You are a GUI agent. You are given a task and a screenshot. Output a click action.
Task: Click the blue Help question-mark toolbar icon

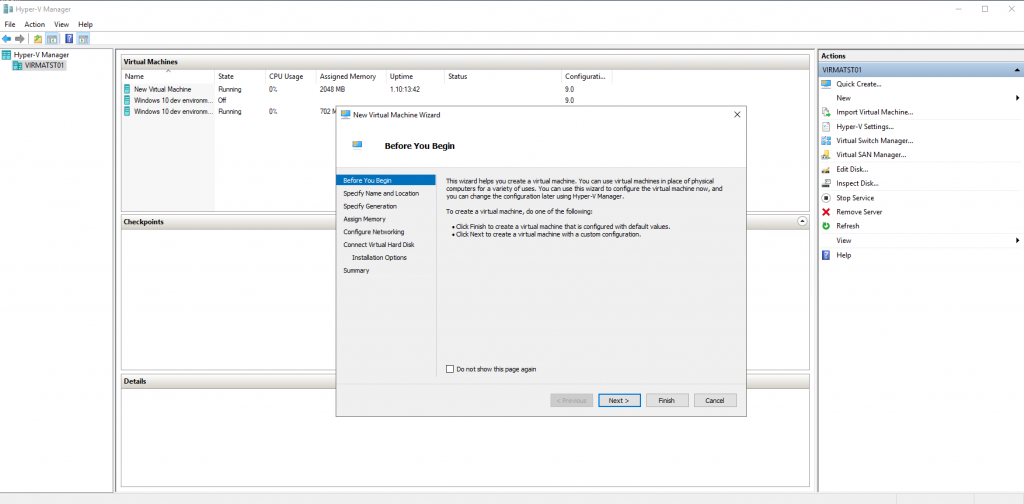pos(69,39)
